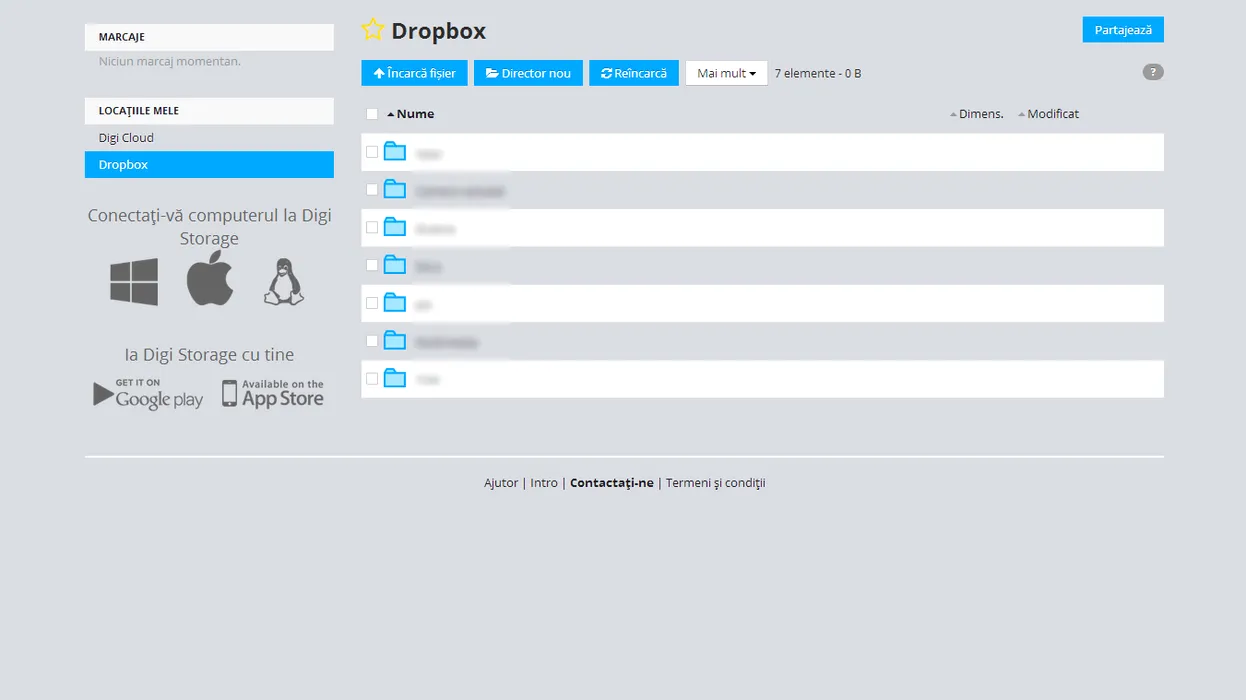Open the first folder icon in list
Viewport: 1246px width, 700px height.
(395, 152)
